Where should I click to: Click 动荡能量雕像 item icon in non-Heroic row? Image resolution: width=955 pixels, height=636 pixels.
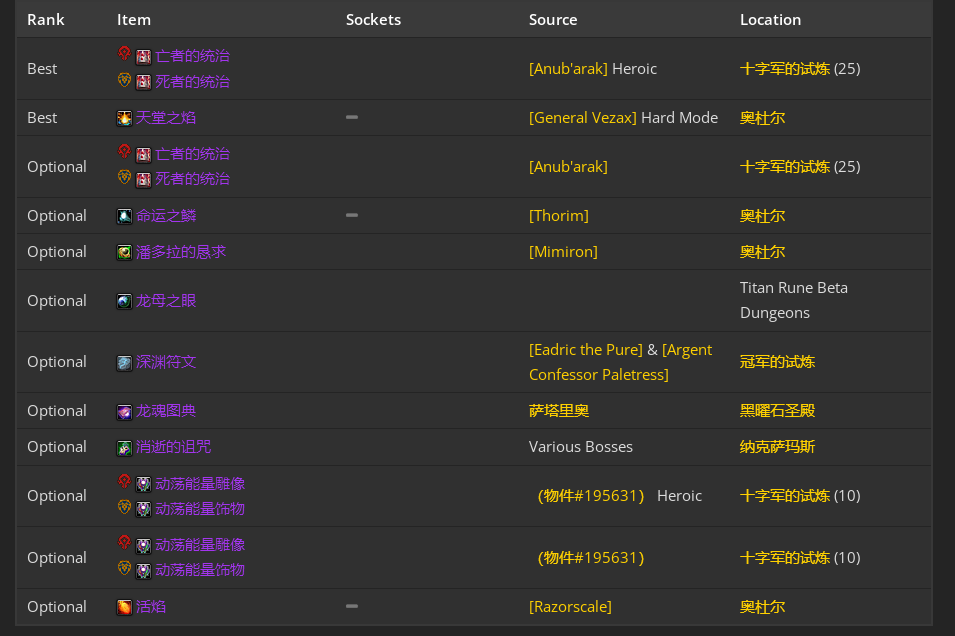tap(143, 546)
